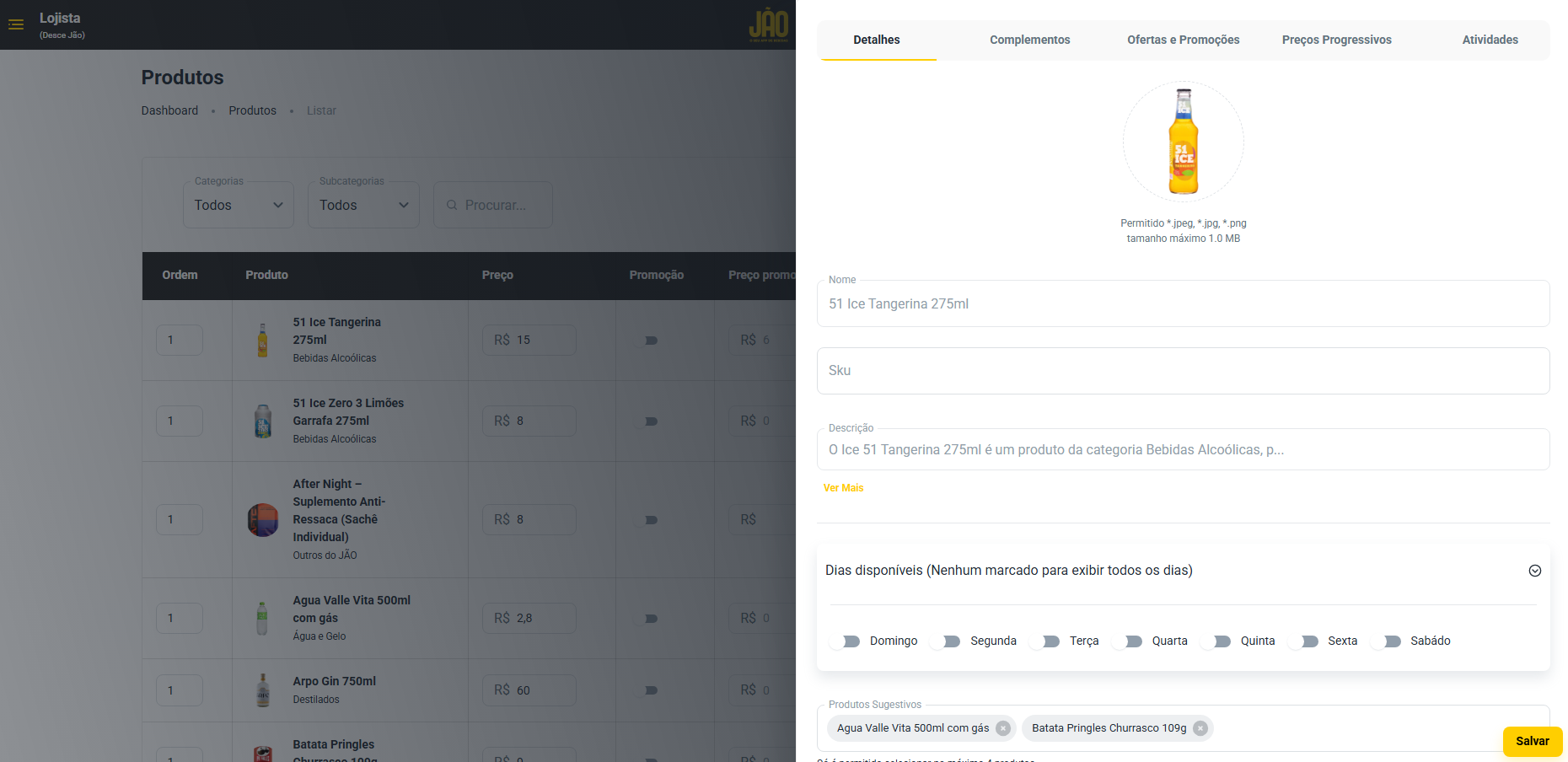This screenshot has height=762, width=1568.
Task: Select product name Agua Valle Vita 500ml com gás
Action: 352,609
